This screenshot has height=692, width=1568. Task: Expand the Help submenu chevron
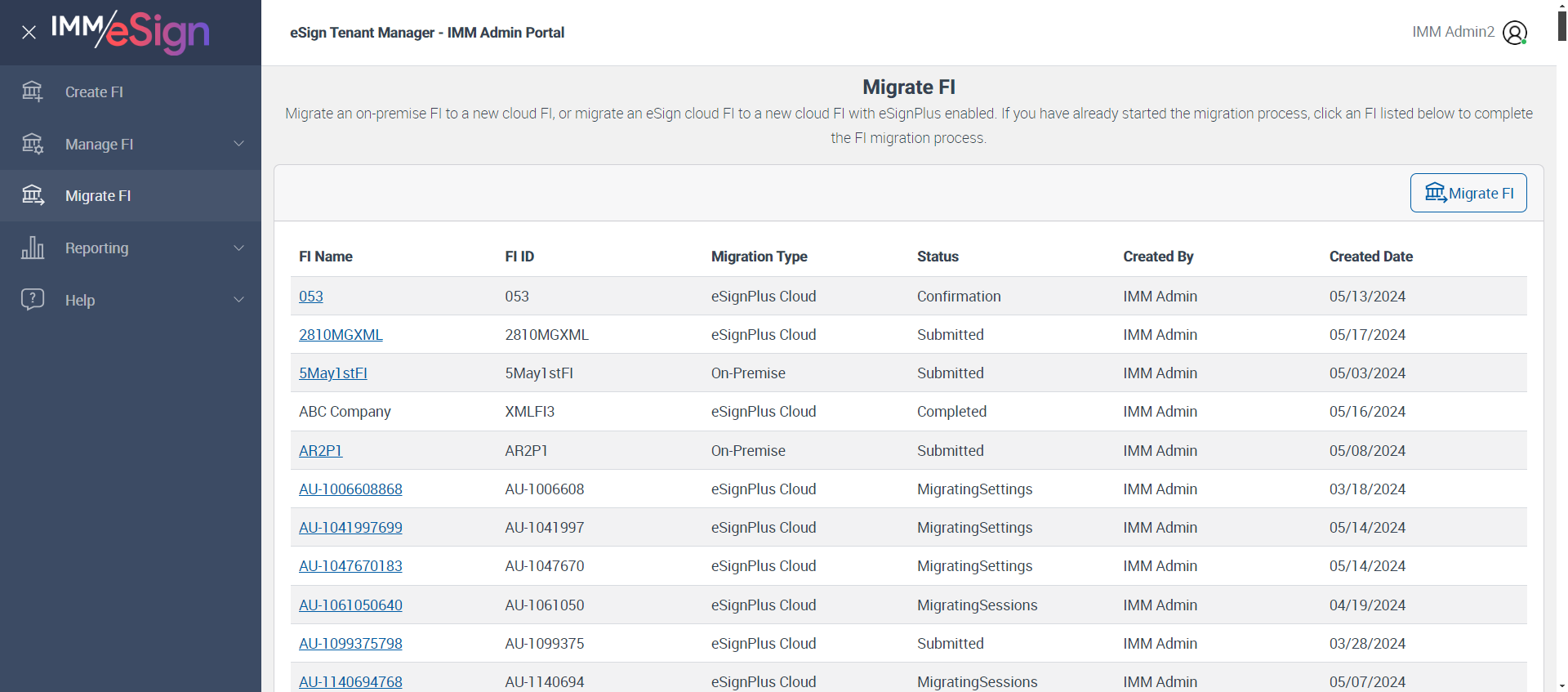coord(239,300)
